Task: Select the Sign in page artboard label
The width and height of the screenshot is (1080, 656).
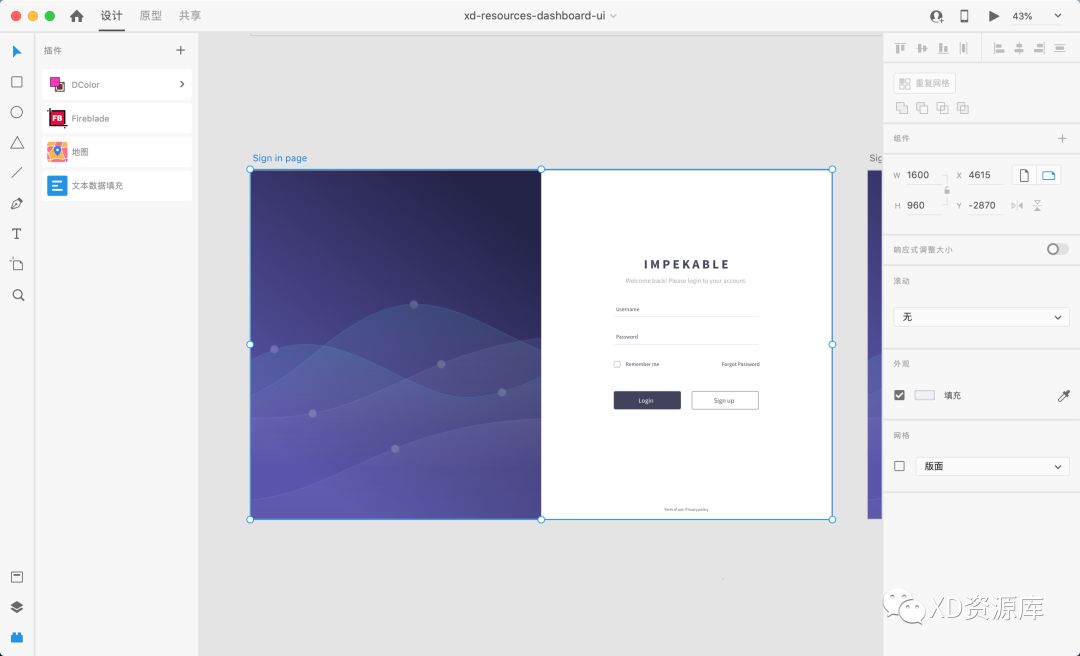Action: (280, 158)
